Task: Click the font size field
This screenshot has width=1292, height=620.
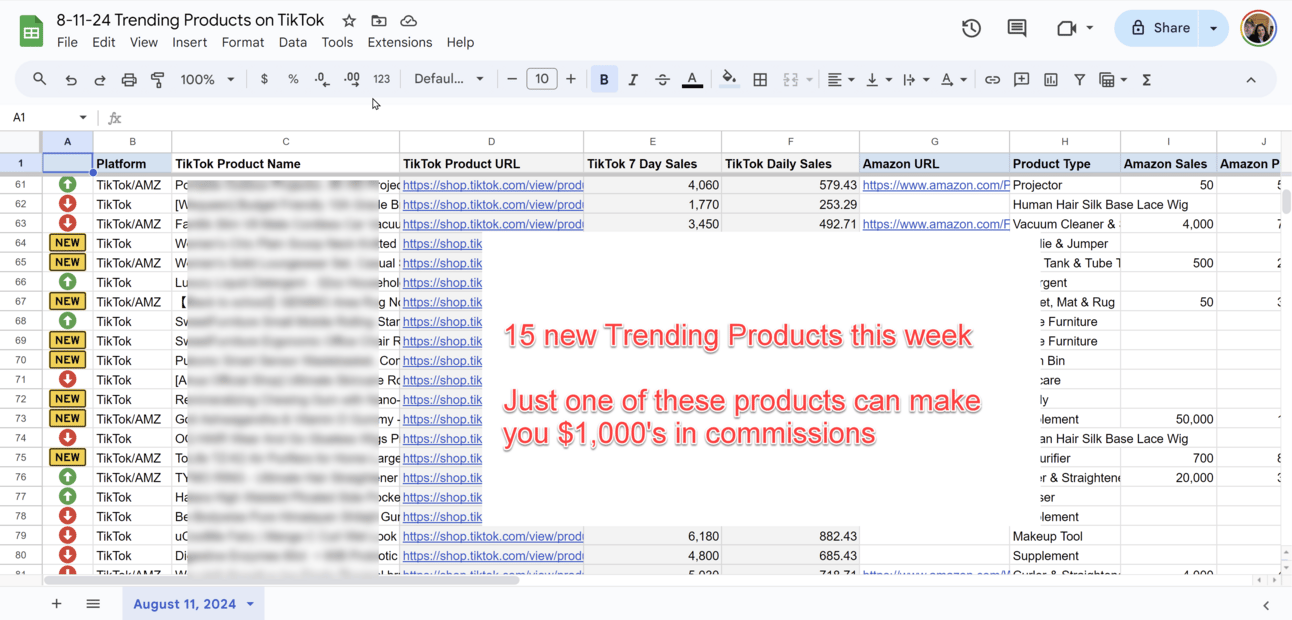Action: click(x=541, y=79)
